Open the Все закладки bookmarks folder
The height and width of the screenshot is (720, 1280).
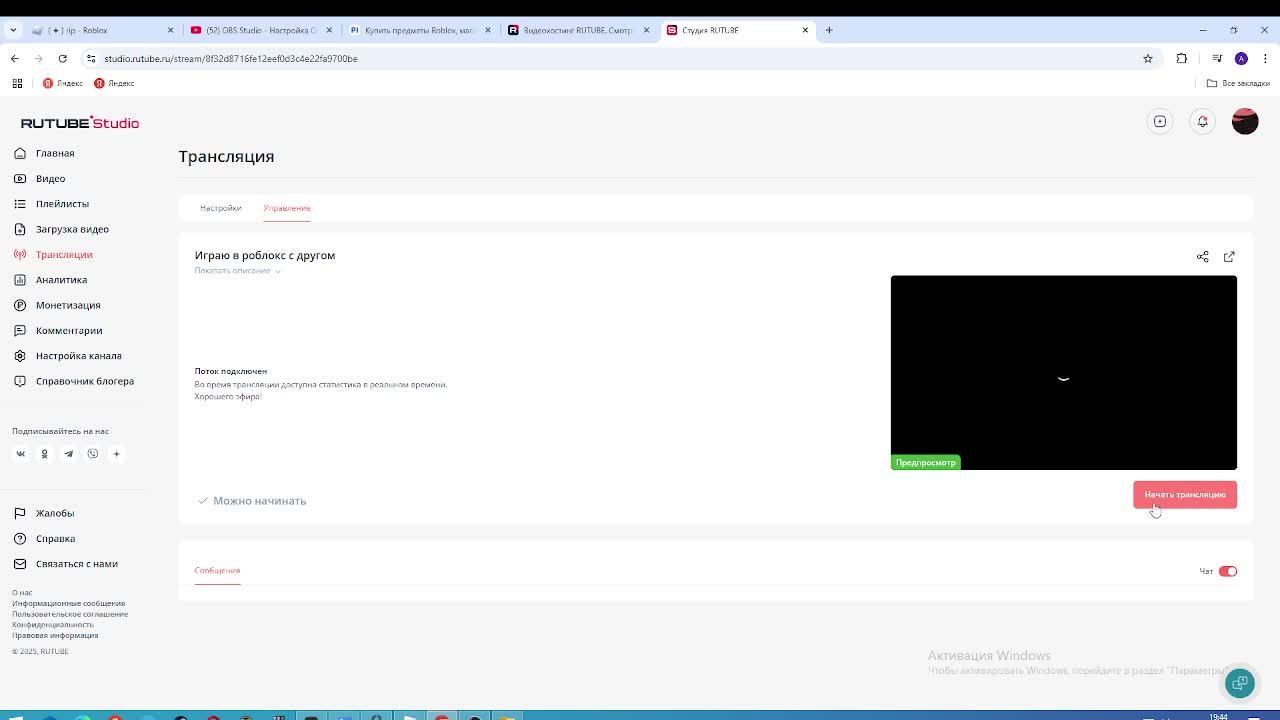1238,83
